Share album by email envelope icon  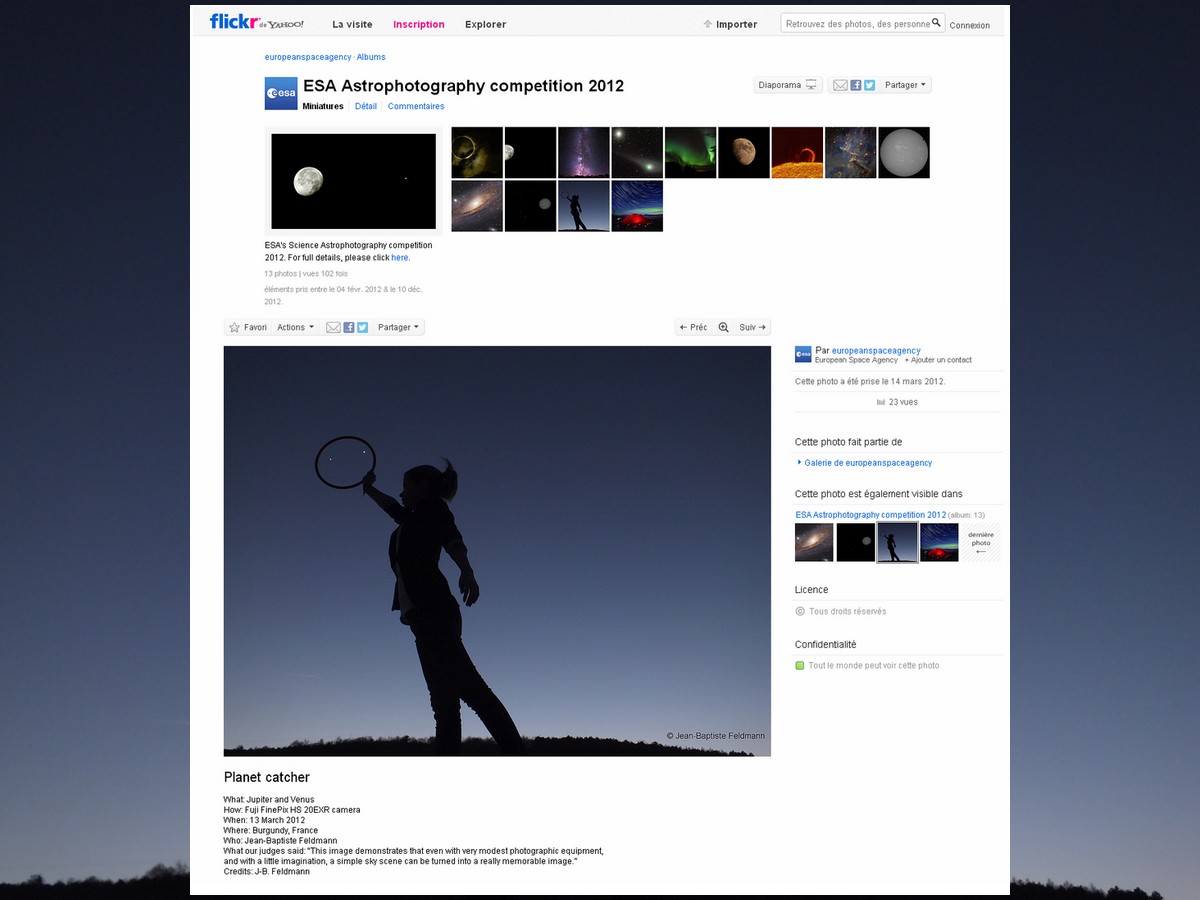click(x=840, y=85)
